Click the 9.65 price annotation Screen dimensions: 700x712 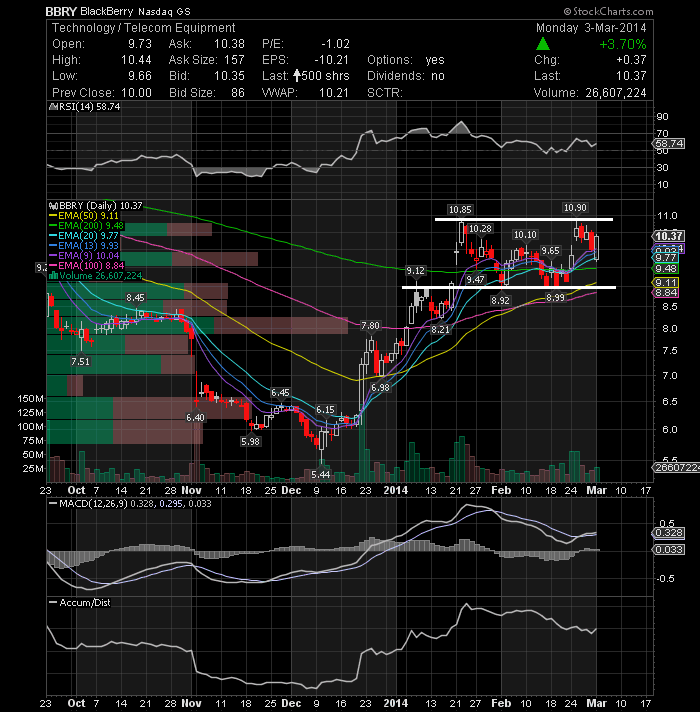click(x=550, y=251)
